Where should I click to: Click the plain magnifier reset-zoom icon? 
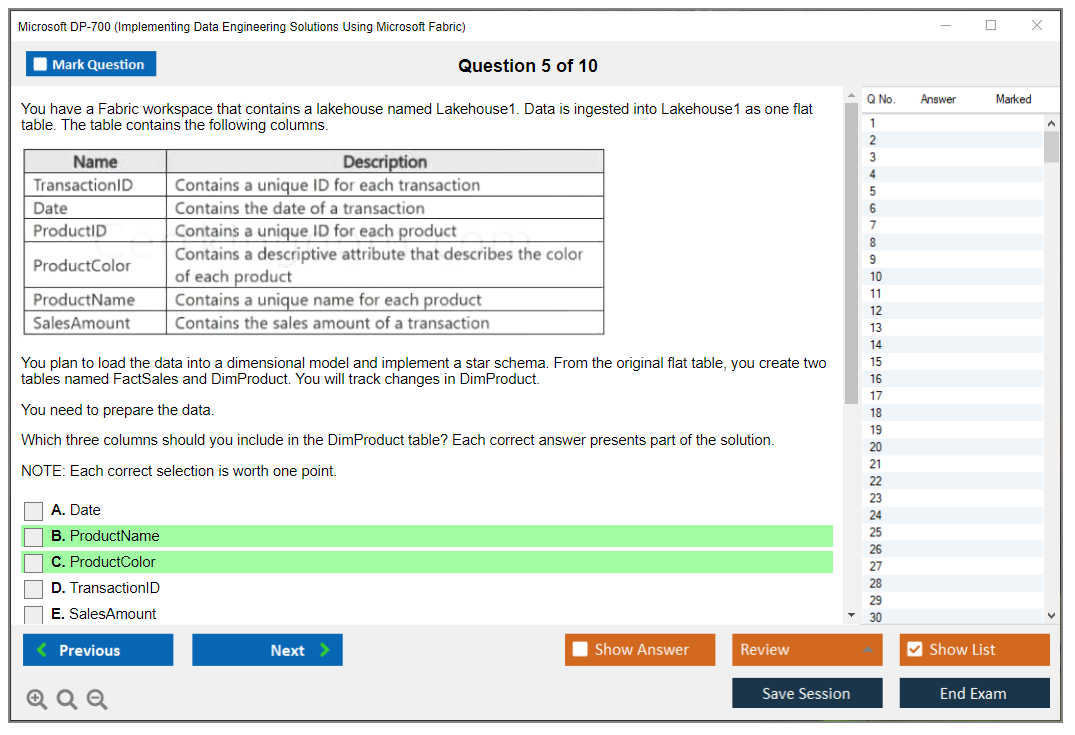[x=66, y=699]
